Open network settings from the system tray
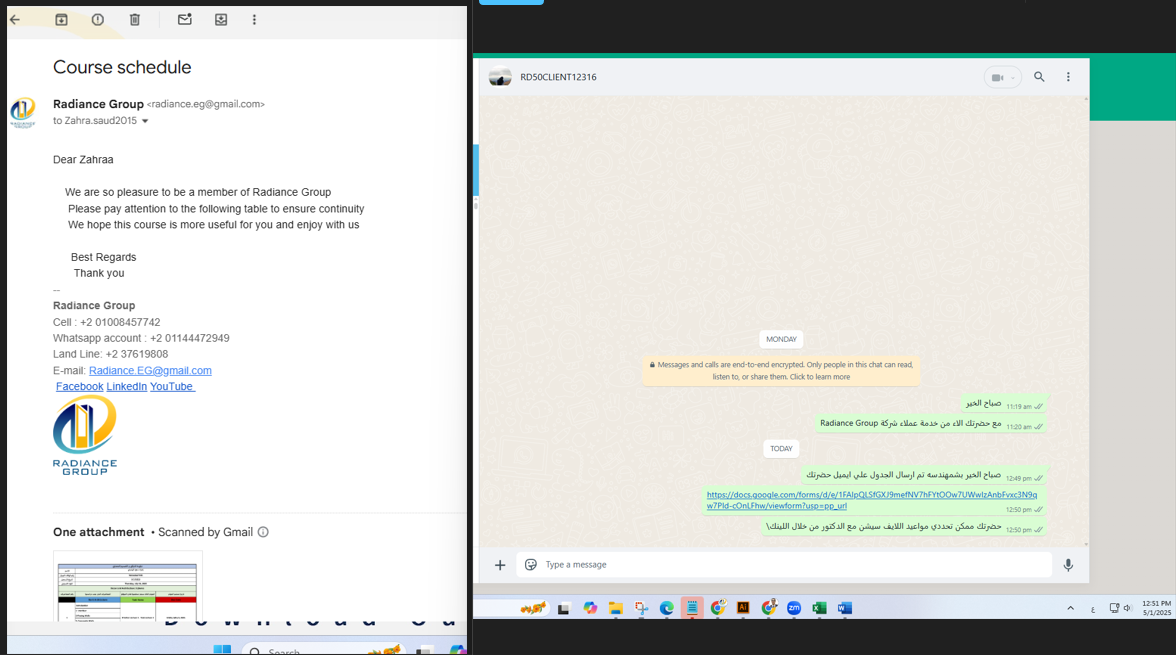 click(x=1114, y=608)
